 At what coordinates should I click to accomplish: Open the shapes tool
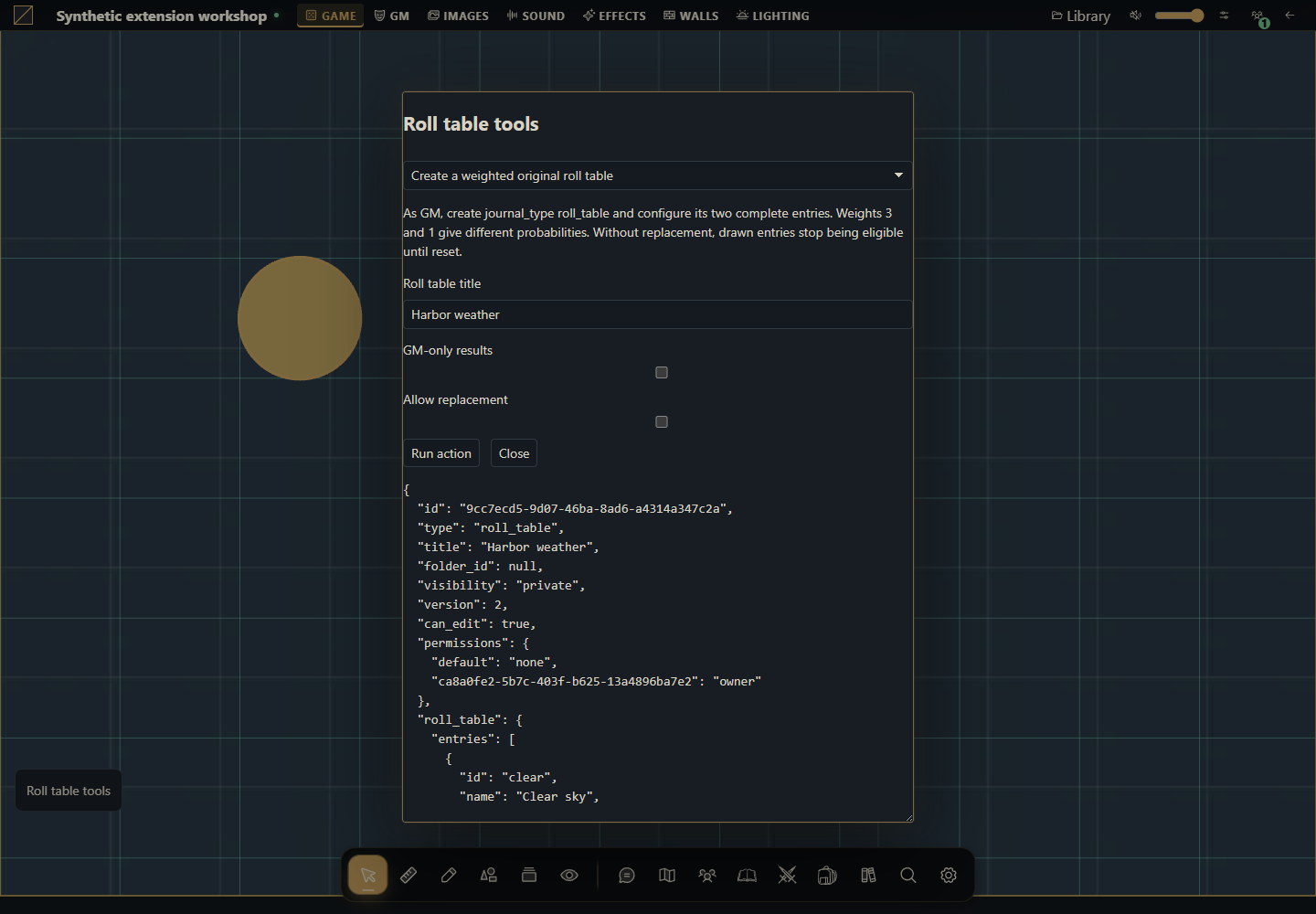[x=489, y=875]
